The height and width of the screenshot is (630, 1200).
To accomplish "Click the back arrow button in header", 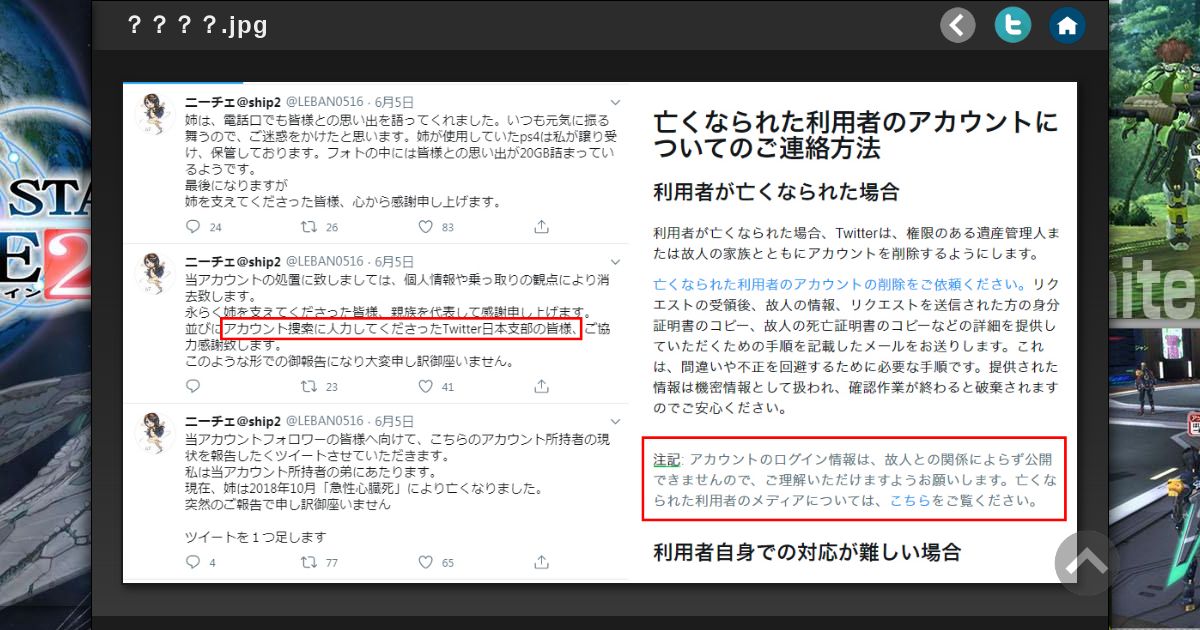I will point(958,26).
